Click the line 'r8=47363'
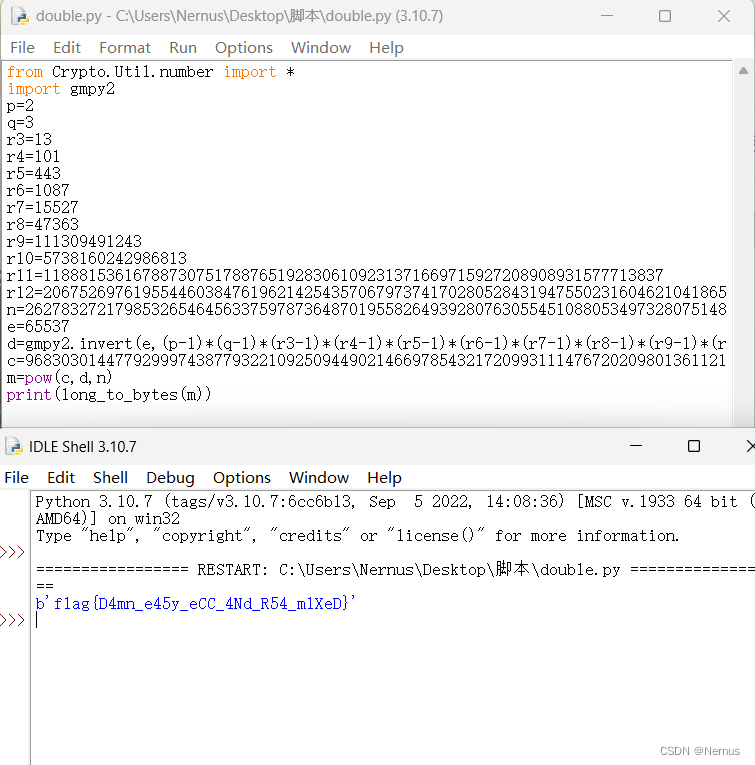 (x=43, y=224)
